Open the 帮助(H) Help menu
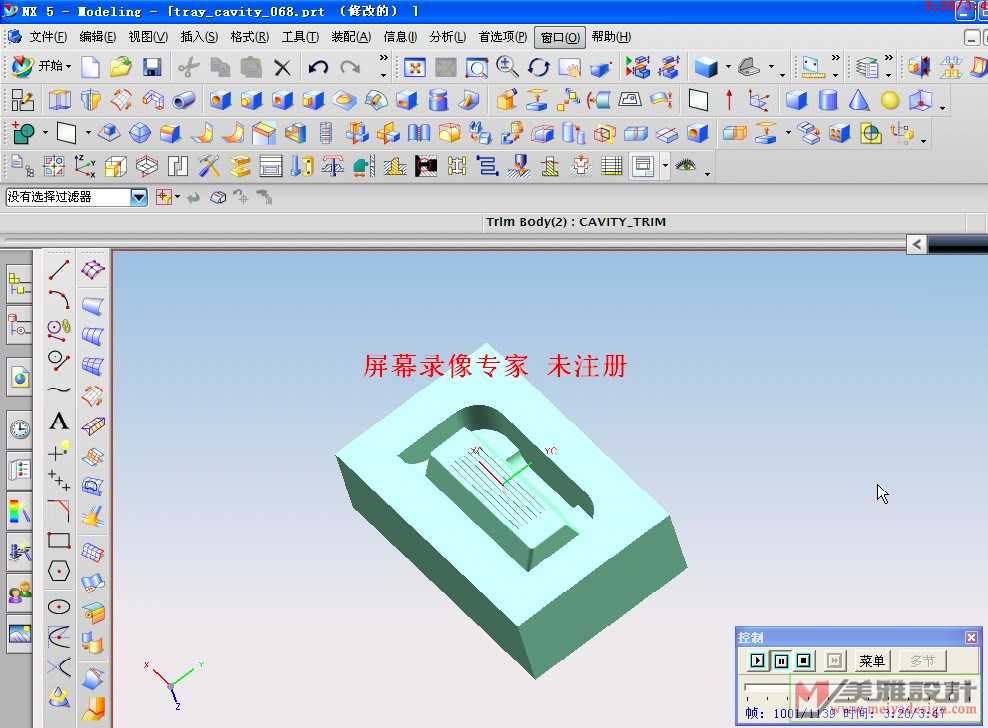This screenshot has width=988, height=728. tap(611, 37)
